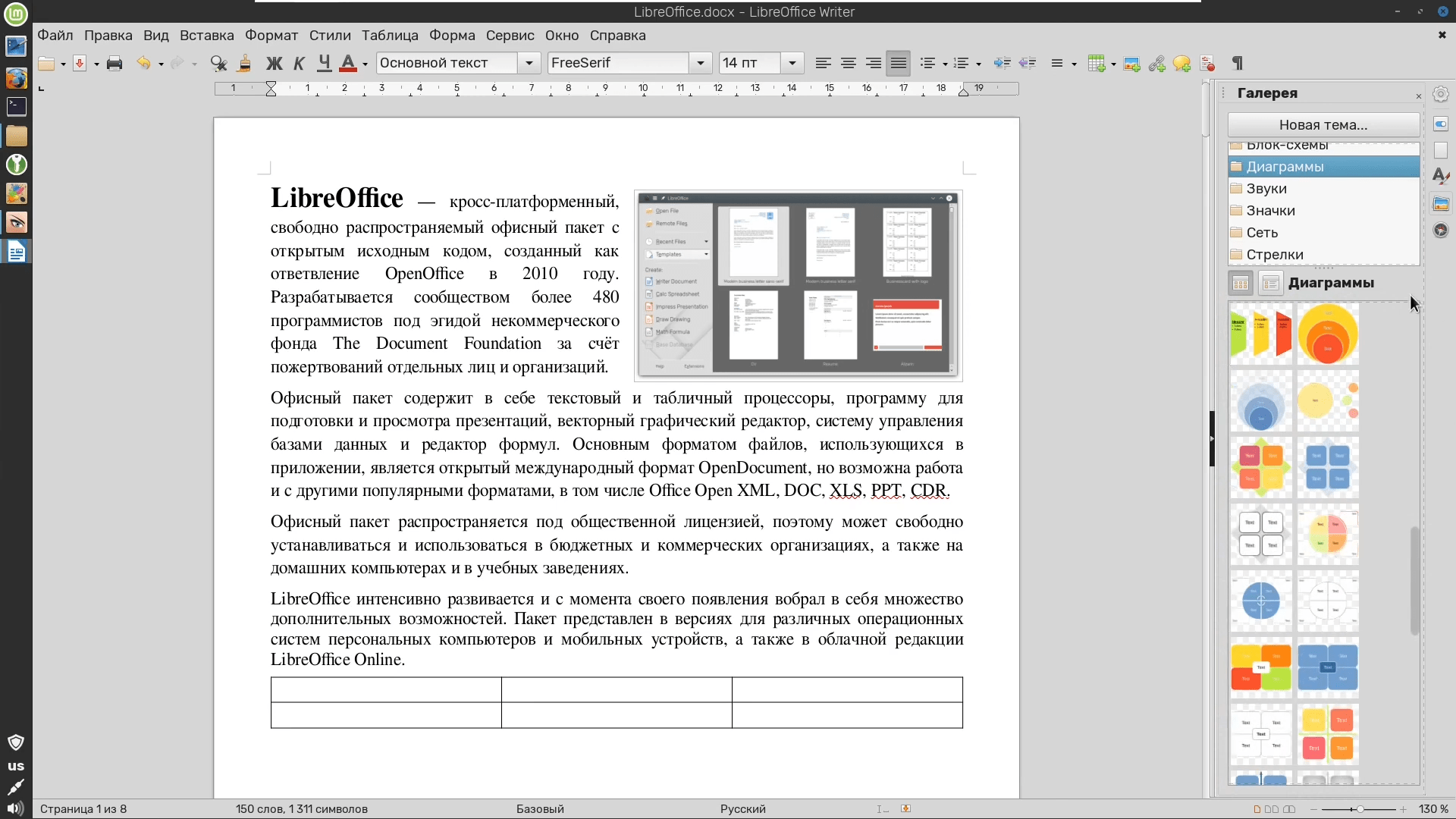
Task: Toggle formatting marks (pilcrow)
Action: tap(1238, 64)
